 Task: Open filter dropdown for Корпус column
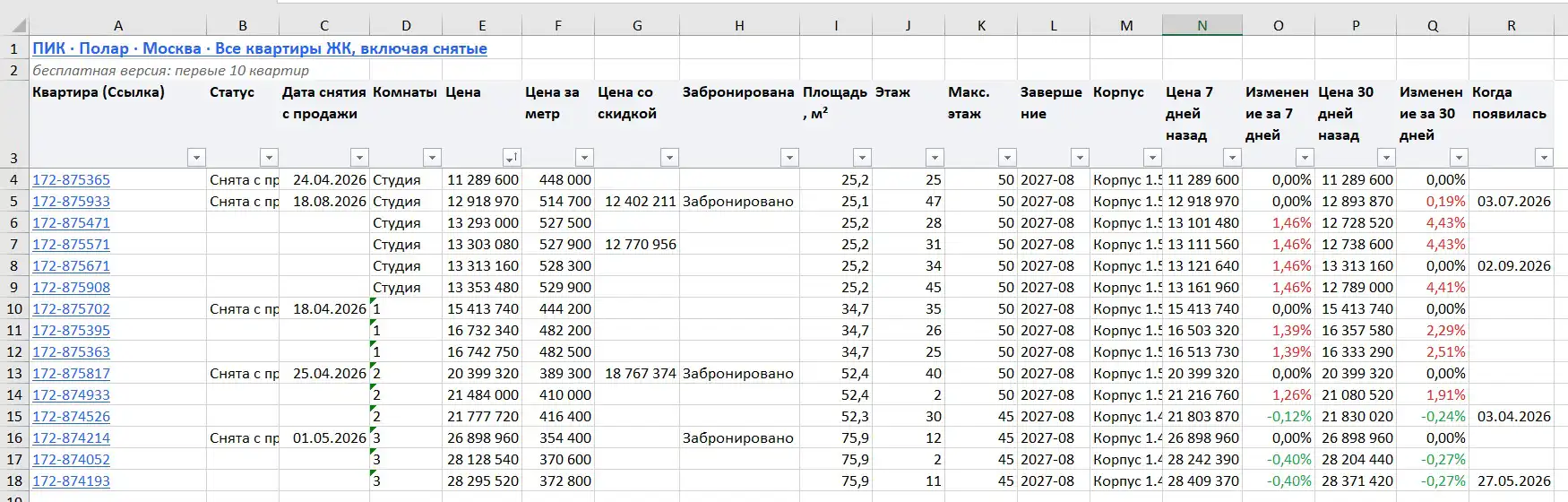point(1152,158)
